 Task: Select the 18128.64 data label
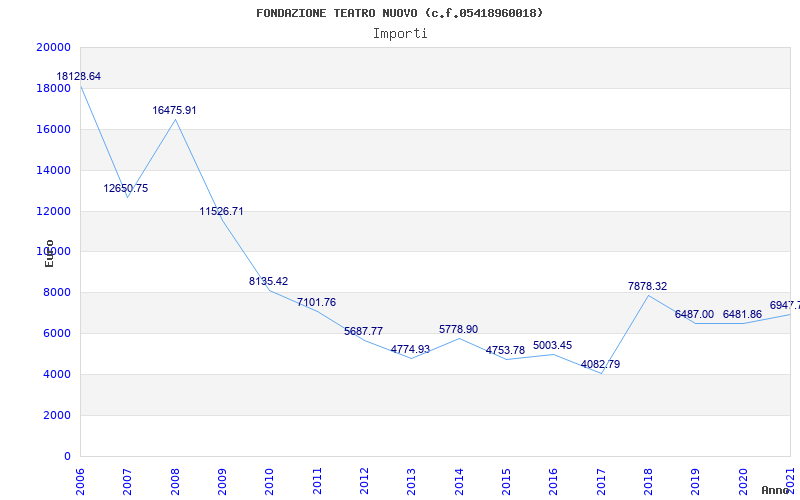click(x=79, y=77)
